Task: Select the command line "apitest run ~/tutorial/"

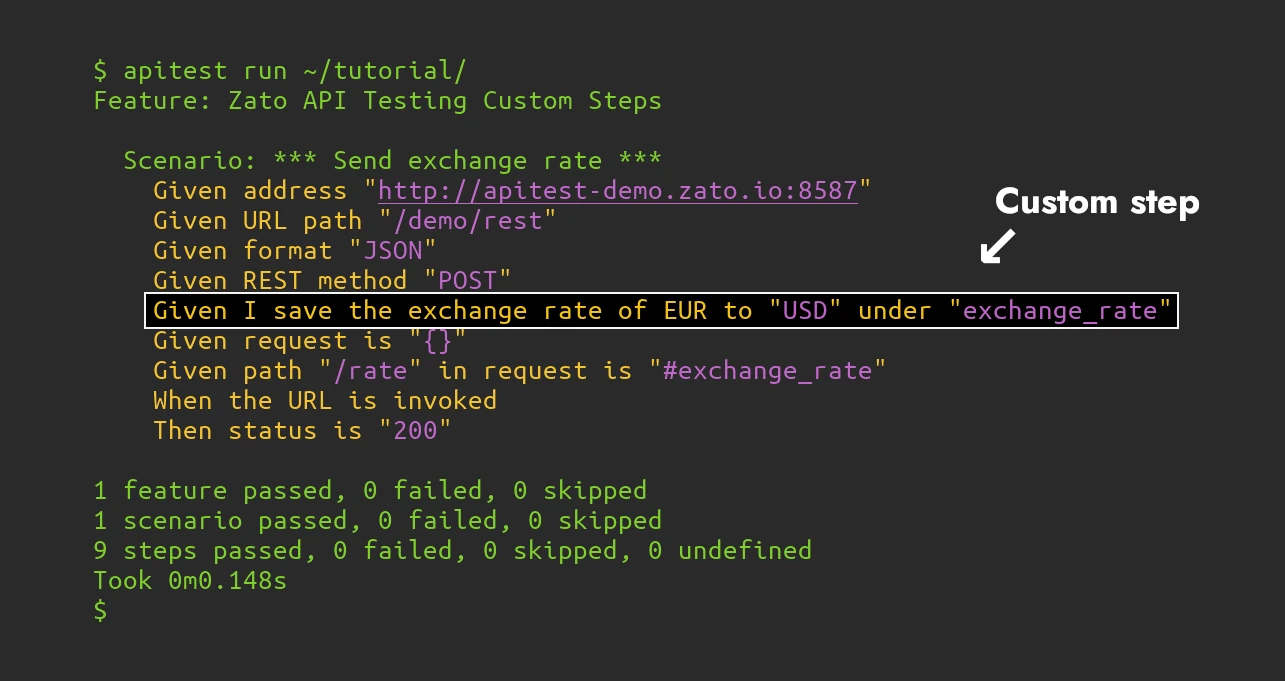Action: pyautogui.click(x=294, y=70)
